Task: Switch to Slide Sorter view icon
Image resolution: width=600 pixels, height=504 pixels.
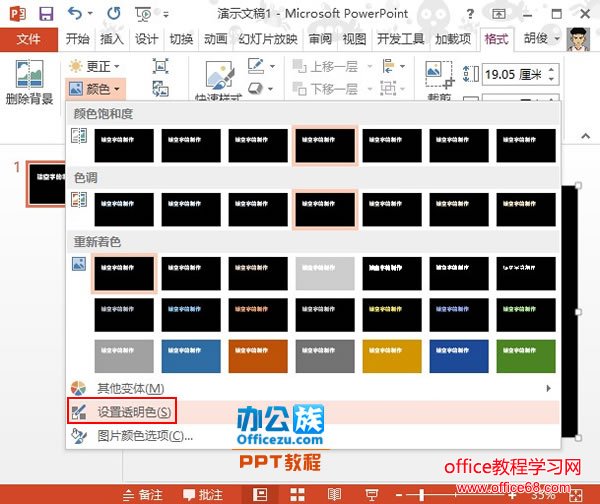Action: coord(297,494)
